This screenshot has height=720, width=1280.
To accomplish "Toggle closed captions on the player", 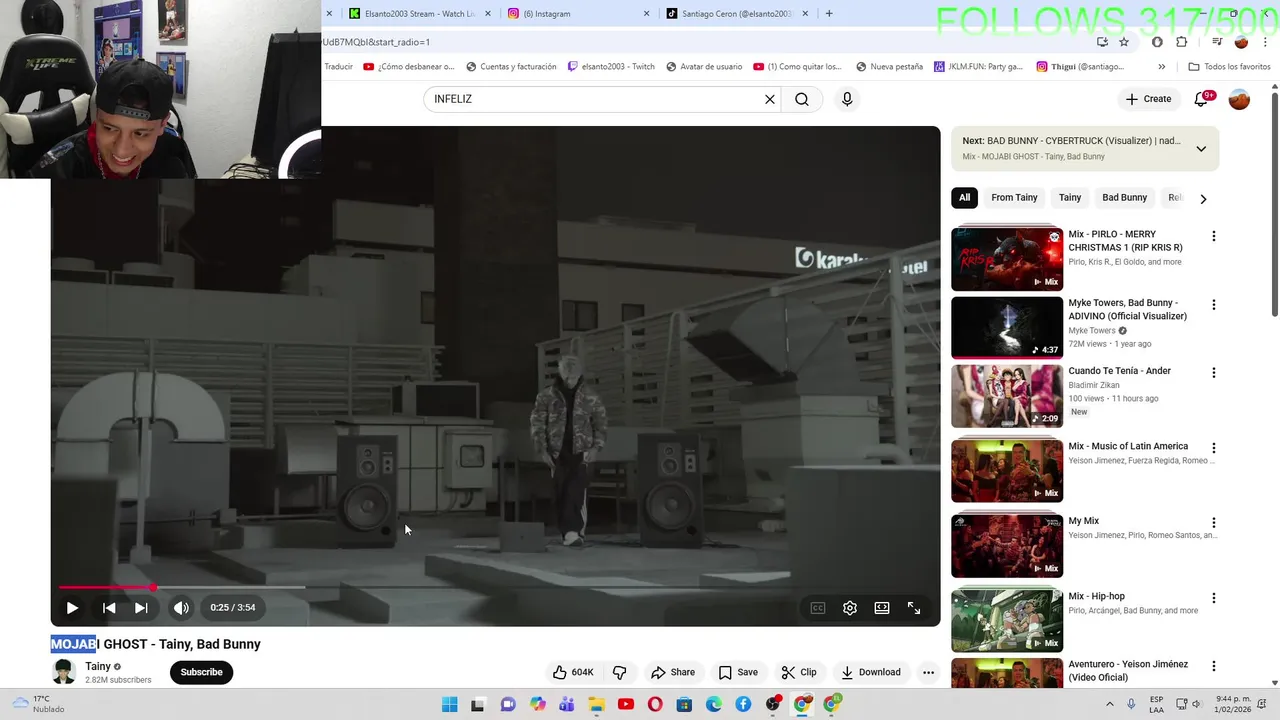I will coord(818,607).
